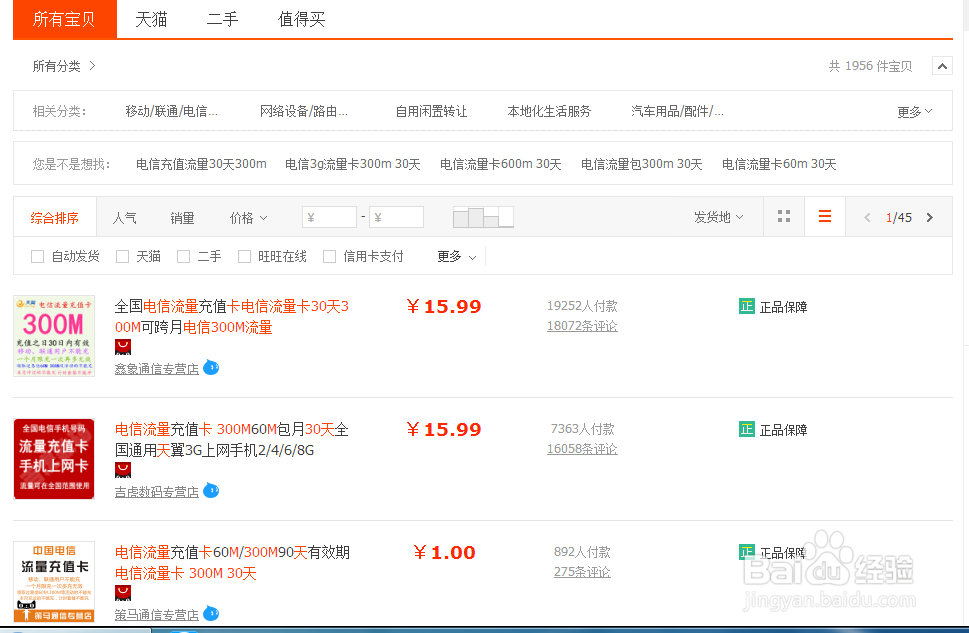Expand 更多 in related categories row
This screenshot has height=633, width=969.
(914, 112)
